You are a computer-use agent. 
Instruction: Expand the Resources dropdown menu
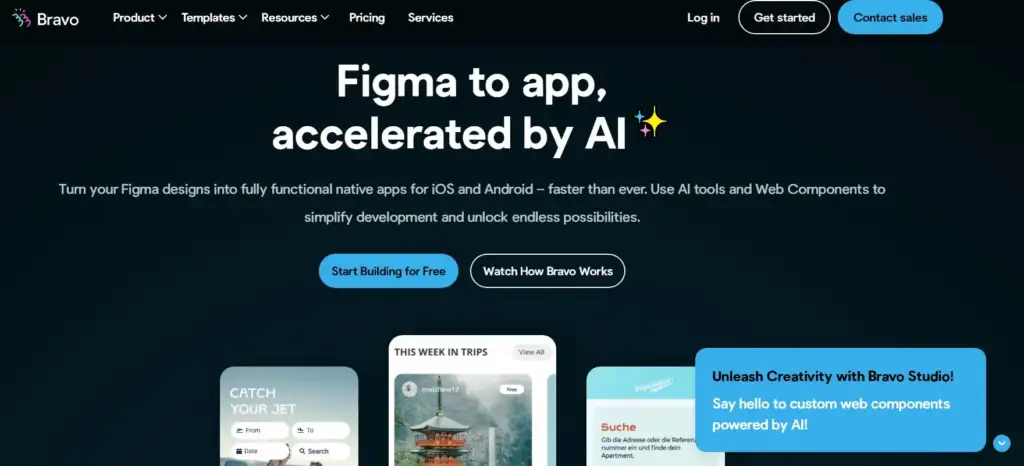(295, 18)
